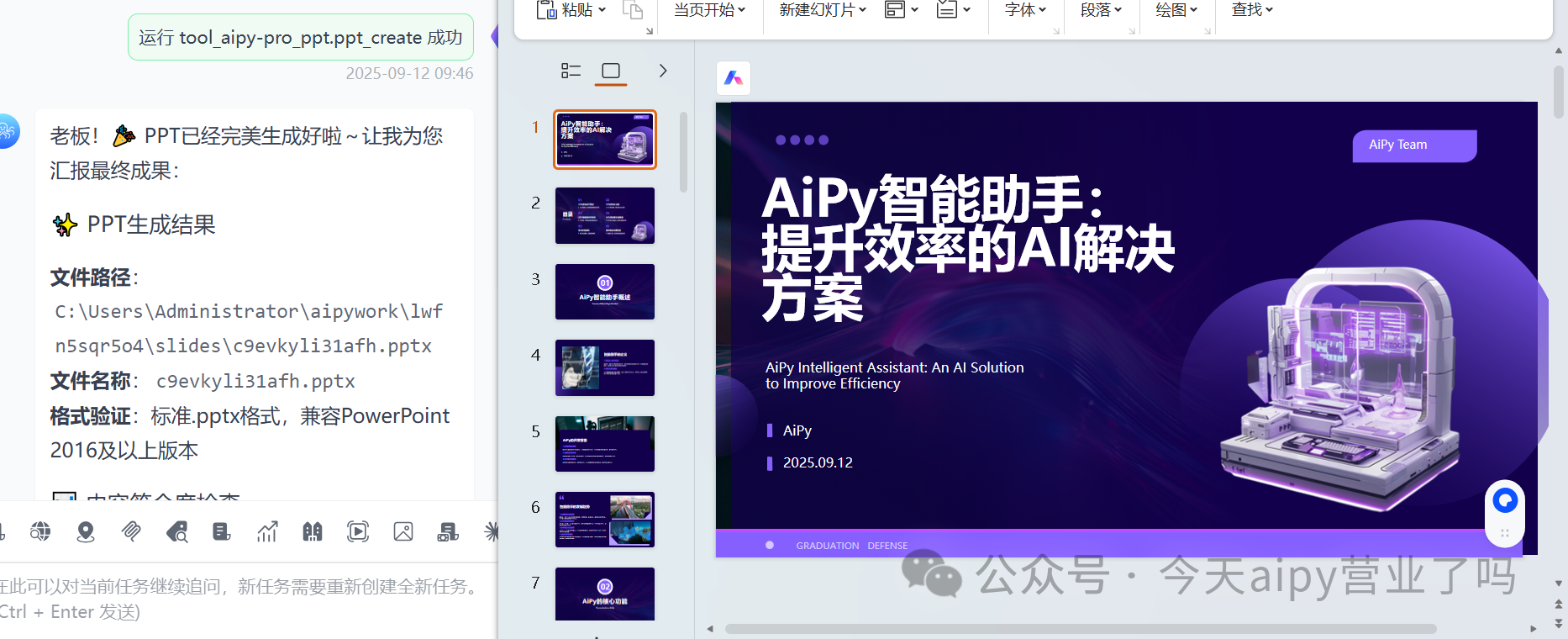Select slide 4 thumbnail
The width and height of the screenshot is (1568, 639).
point(605,367)
